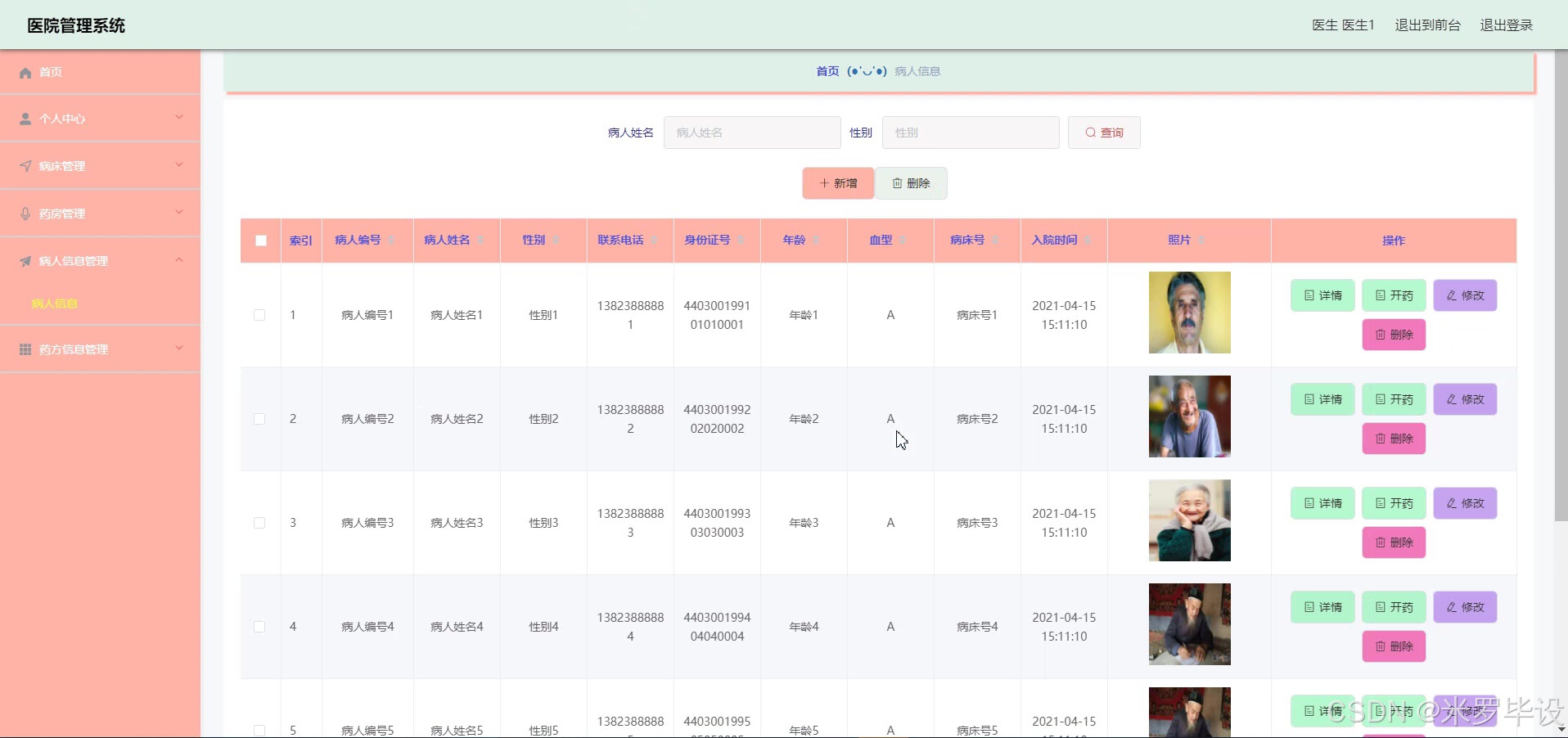
Task: Click the pink 删除 button for 病人姓名1
Action: click(1394, 335)
